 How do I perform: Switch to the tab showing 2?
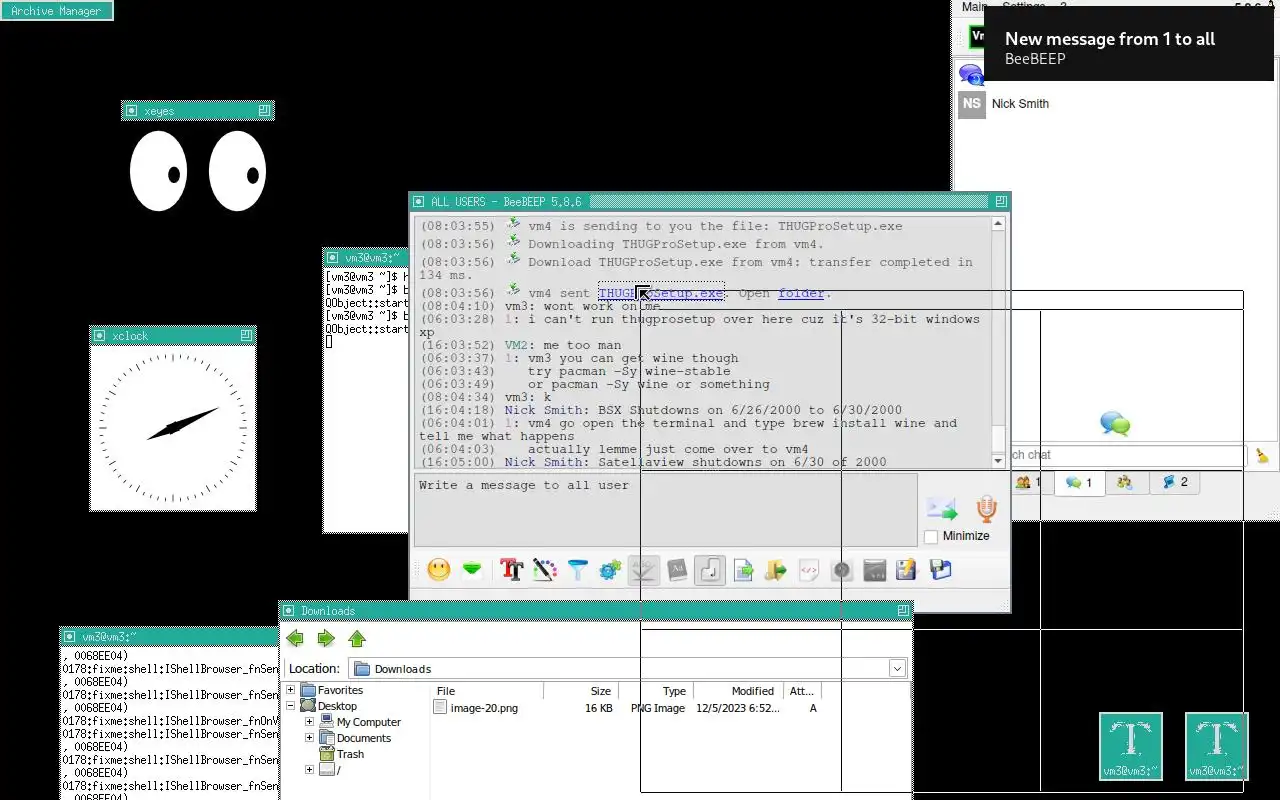tap(1175, 483)
